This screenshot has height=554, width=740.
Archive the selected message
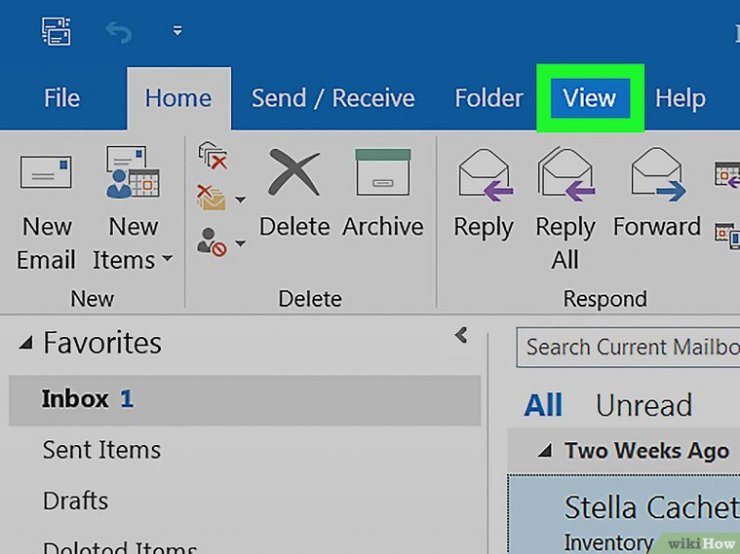pyautogui.click(x=383, y=193)
